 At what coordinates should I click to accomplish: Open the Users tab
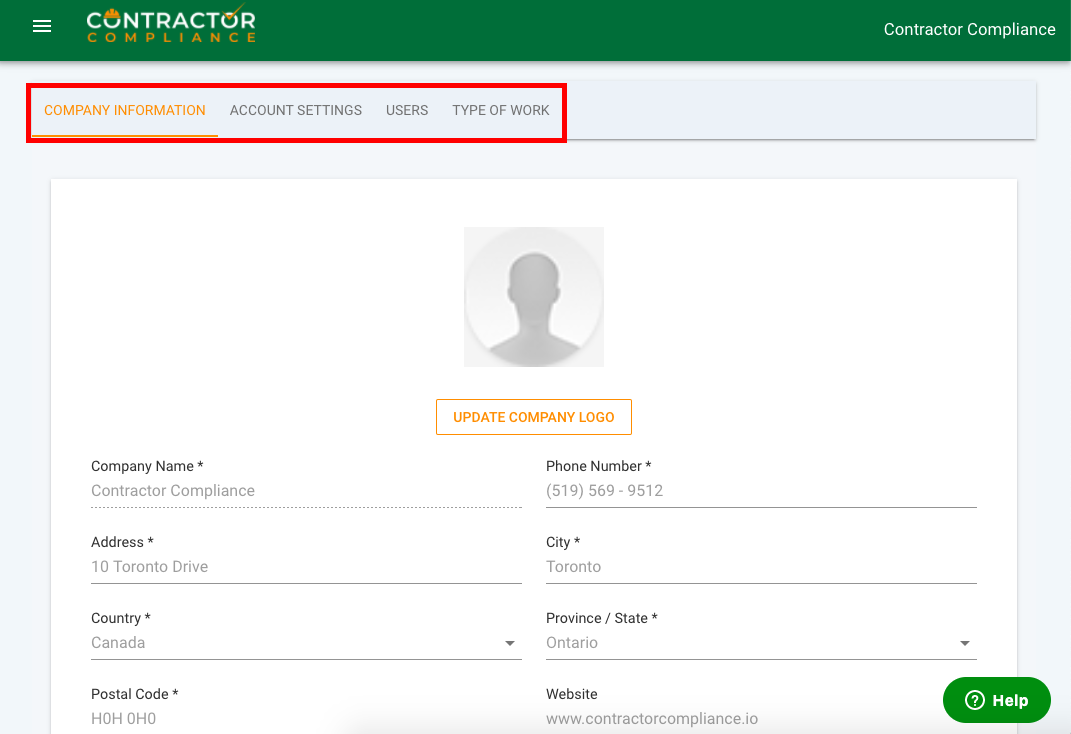coord(407,111)
